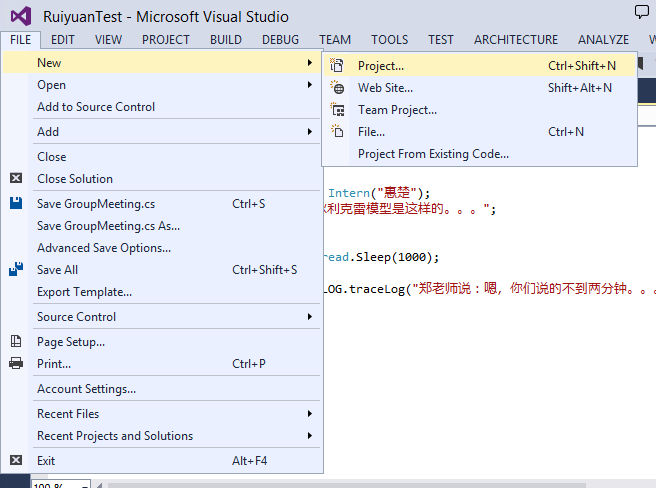The image size is (656, 488).
Task: Click the Save All icon
Action: tap(16, 270)
